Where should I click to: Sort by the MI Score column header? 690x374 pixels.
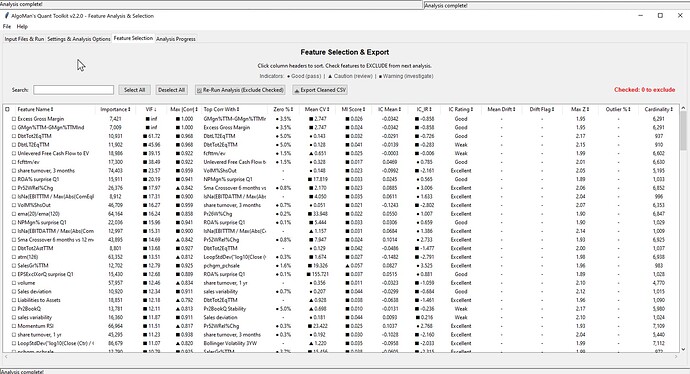pyautogui.click(x=353, y=109)
